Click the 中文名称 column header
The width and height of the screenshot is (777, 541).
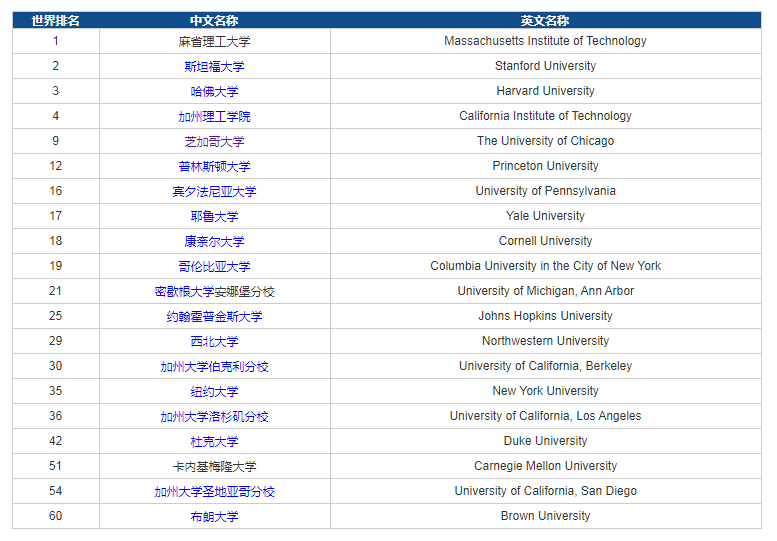[x=214, y=21]
